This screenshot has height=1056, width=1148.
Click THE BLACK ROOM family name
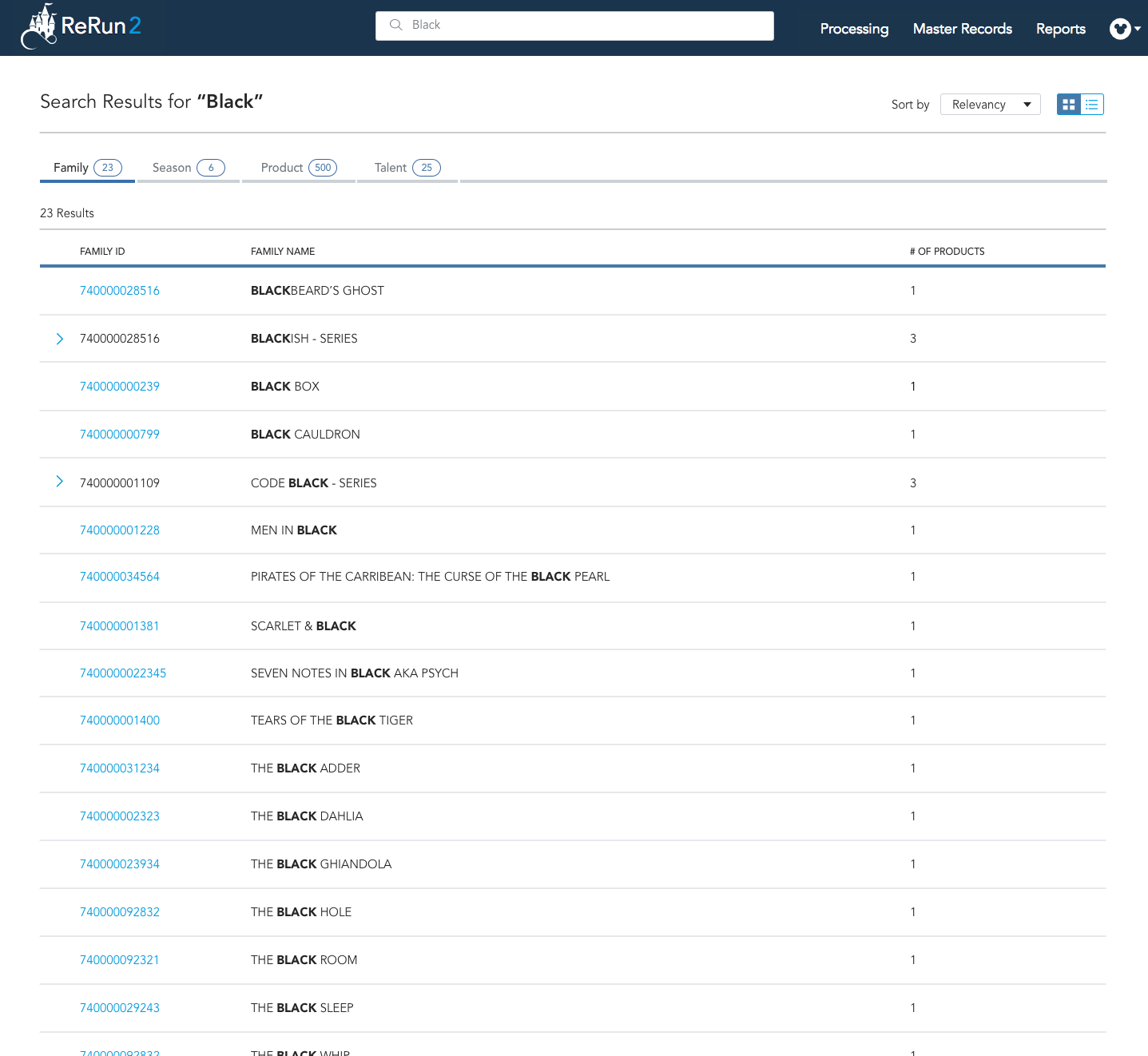(304, 960)
